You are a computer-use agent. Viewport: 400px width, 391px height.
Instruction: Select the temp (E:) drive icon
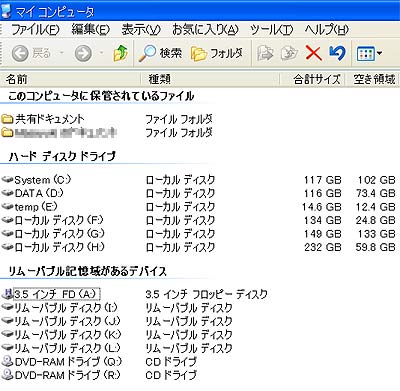7,207
